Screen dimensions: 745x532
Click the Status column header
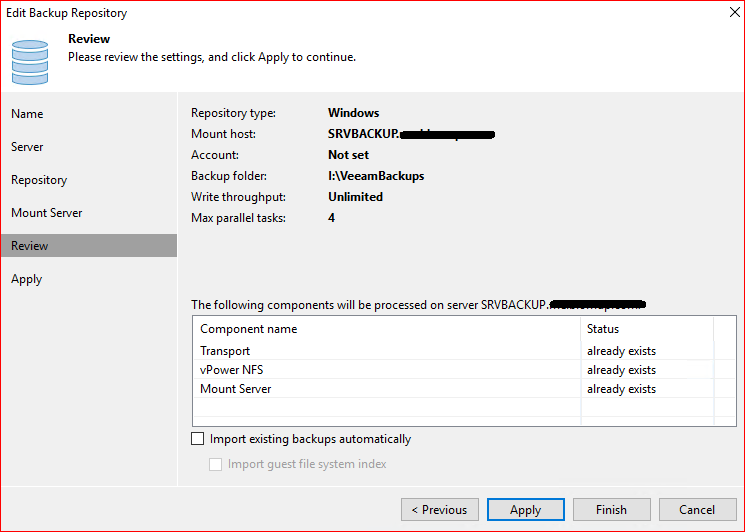click(x=603, y=329)
